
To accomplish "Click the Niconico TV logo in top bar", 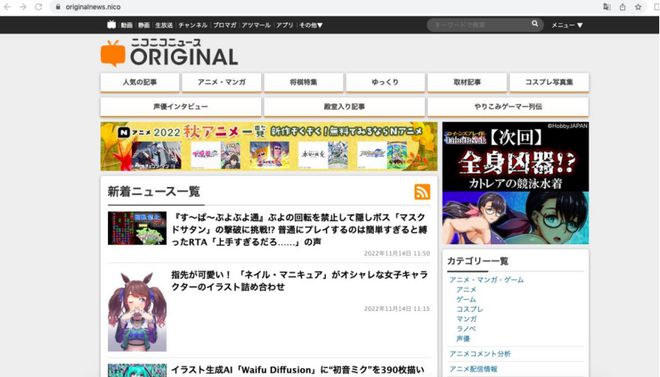I will 112,25.
